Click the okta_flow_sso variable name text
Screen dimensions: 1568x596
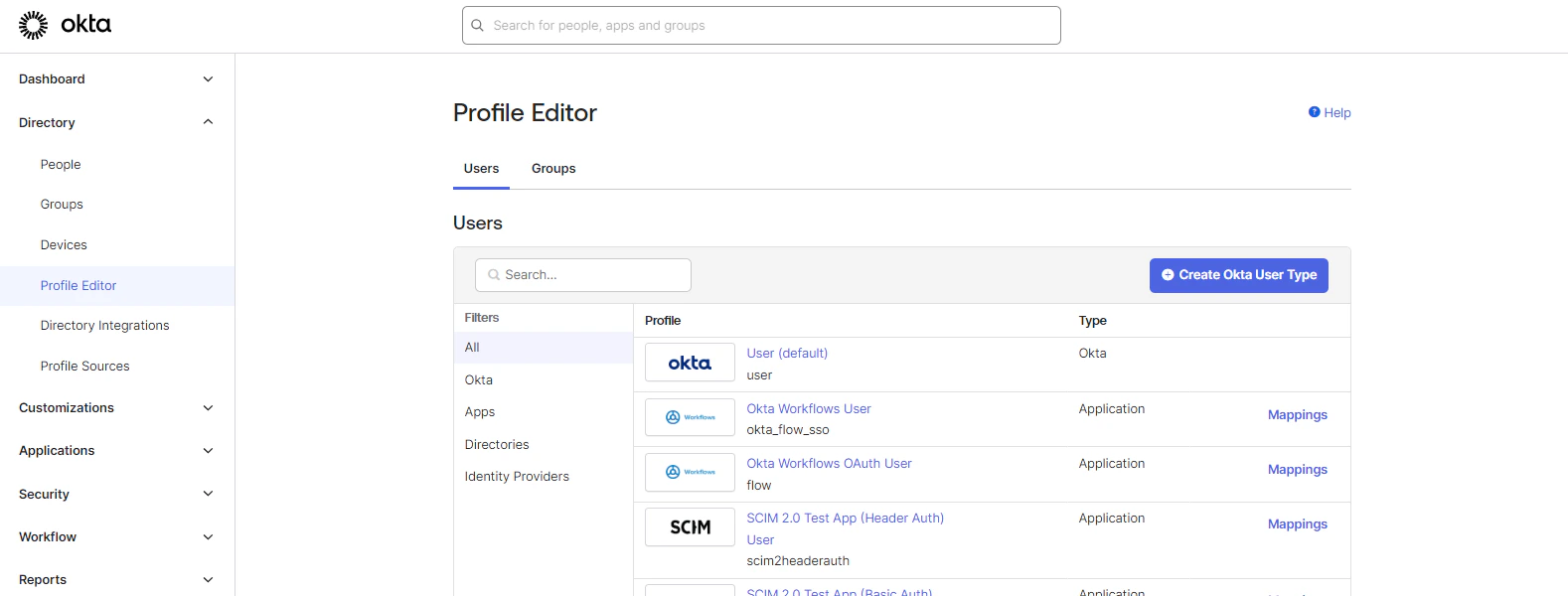click(788, 430)
